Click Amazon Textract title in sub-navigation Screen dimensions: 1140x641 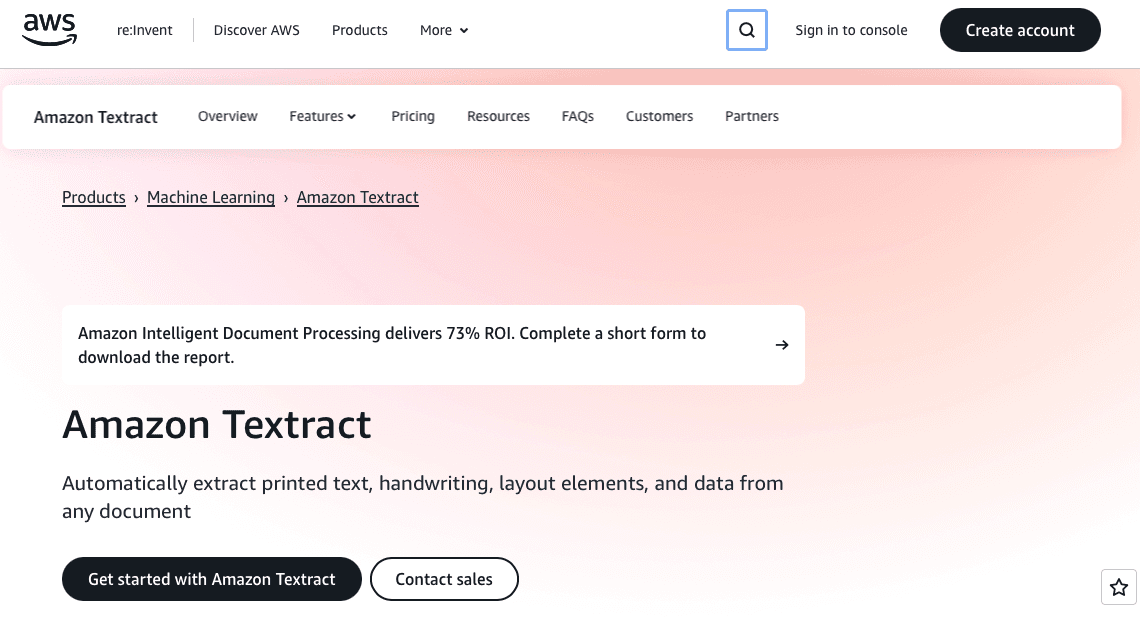tap(95, 117)
